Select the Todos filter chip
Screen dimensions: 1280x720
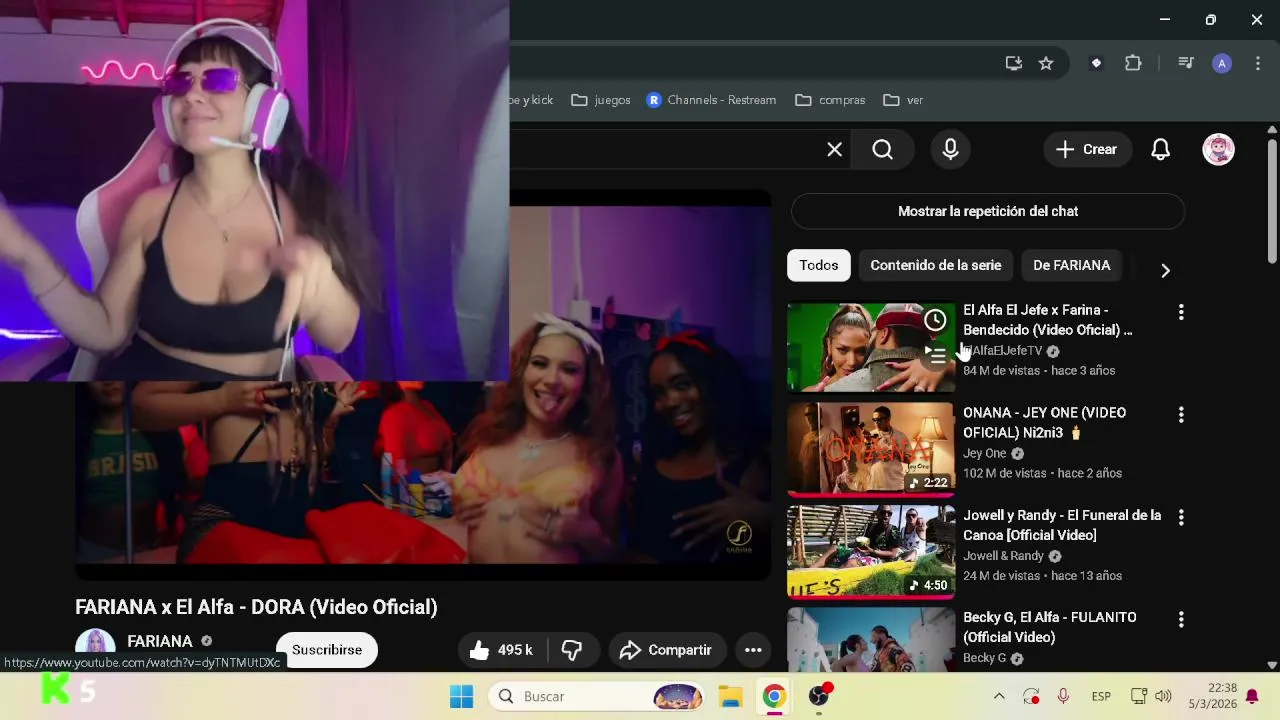[818, 265]
